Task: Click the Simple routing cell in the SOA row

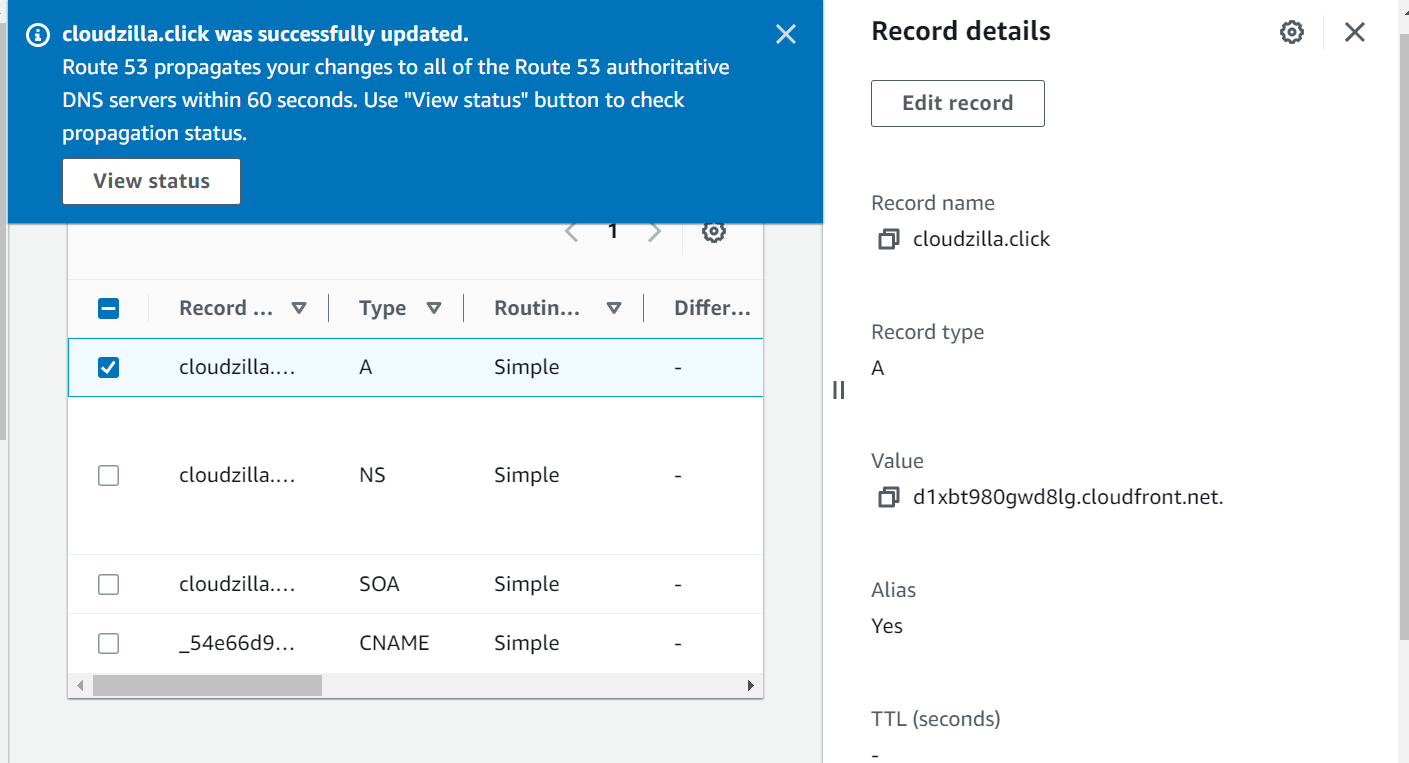Action: pyautogui.click(x=526, y=584)
